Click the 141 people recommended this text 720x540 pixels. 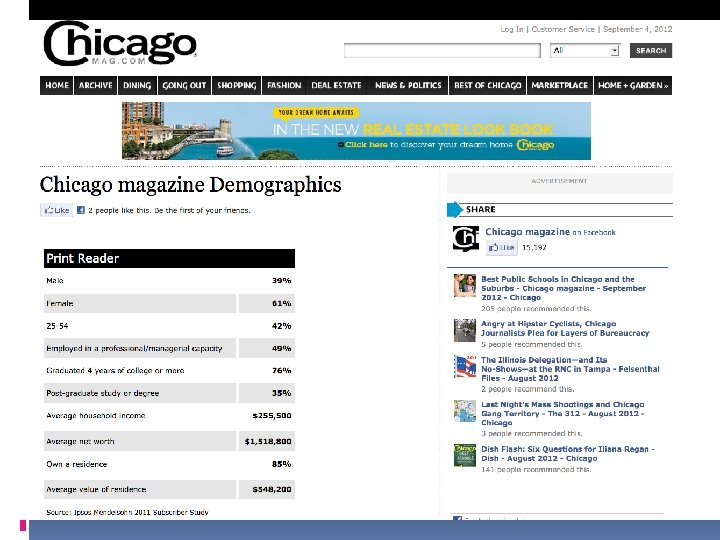click(536, 469)
